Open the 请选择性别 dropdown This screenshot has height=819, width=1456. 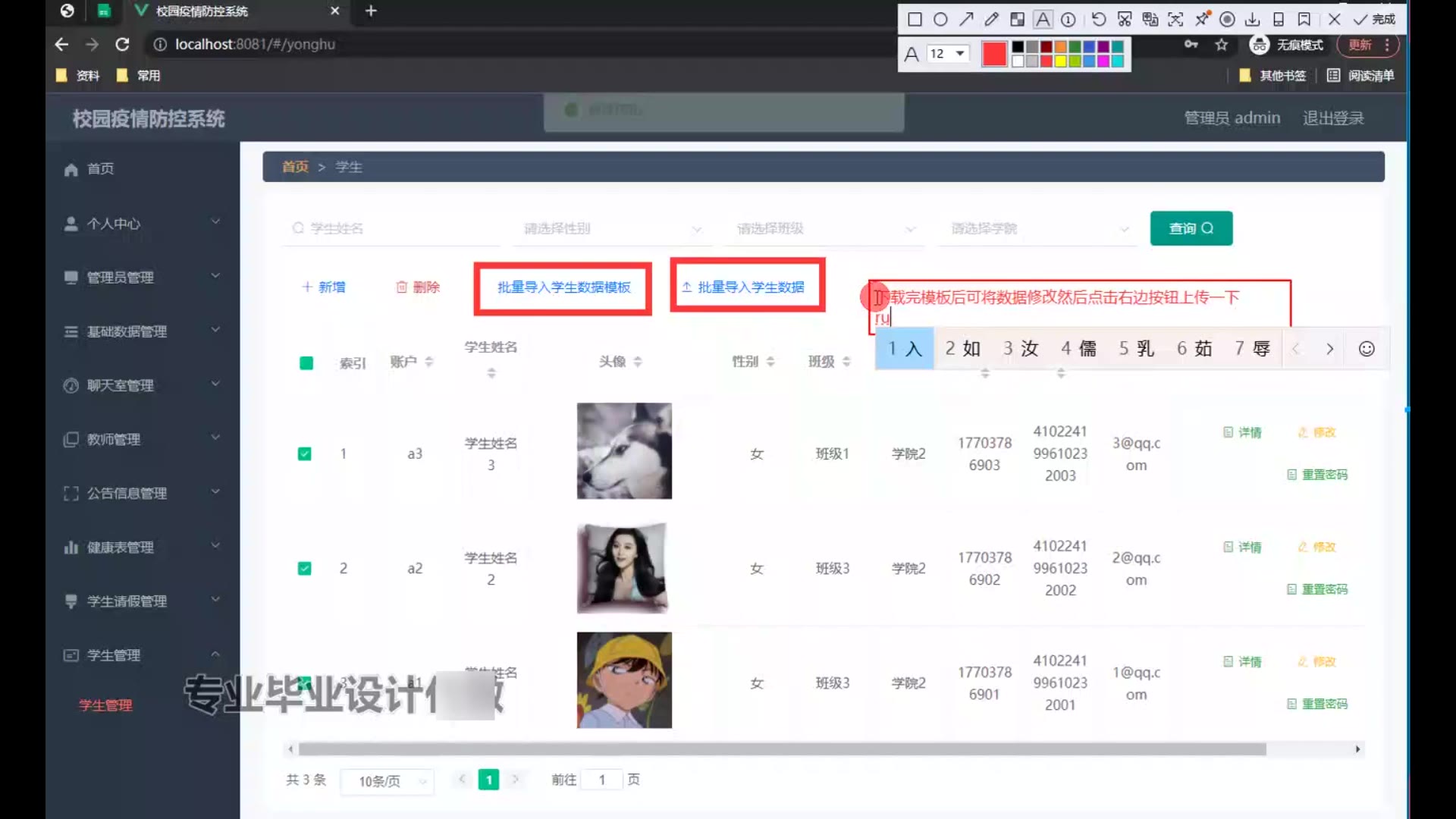tap(611, 228)
